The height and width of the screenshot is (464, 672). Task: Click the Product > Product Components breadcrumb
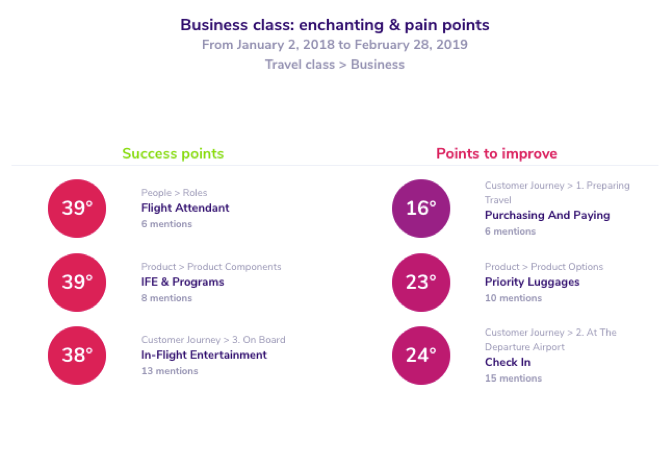[x=211, y=267]
